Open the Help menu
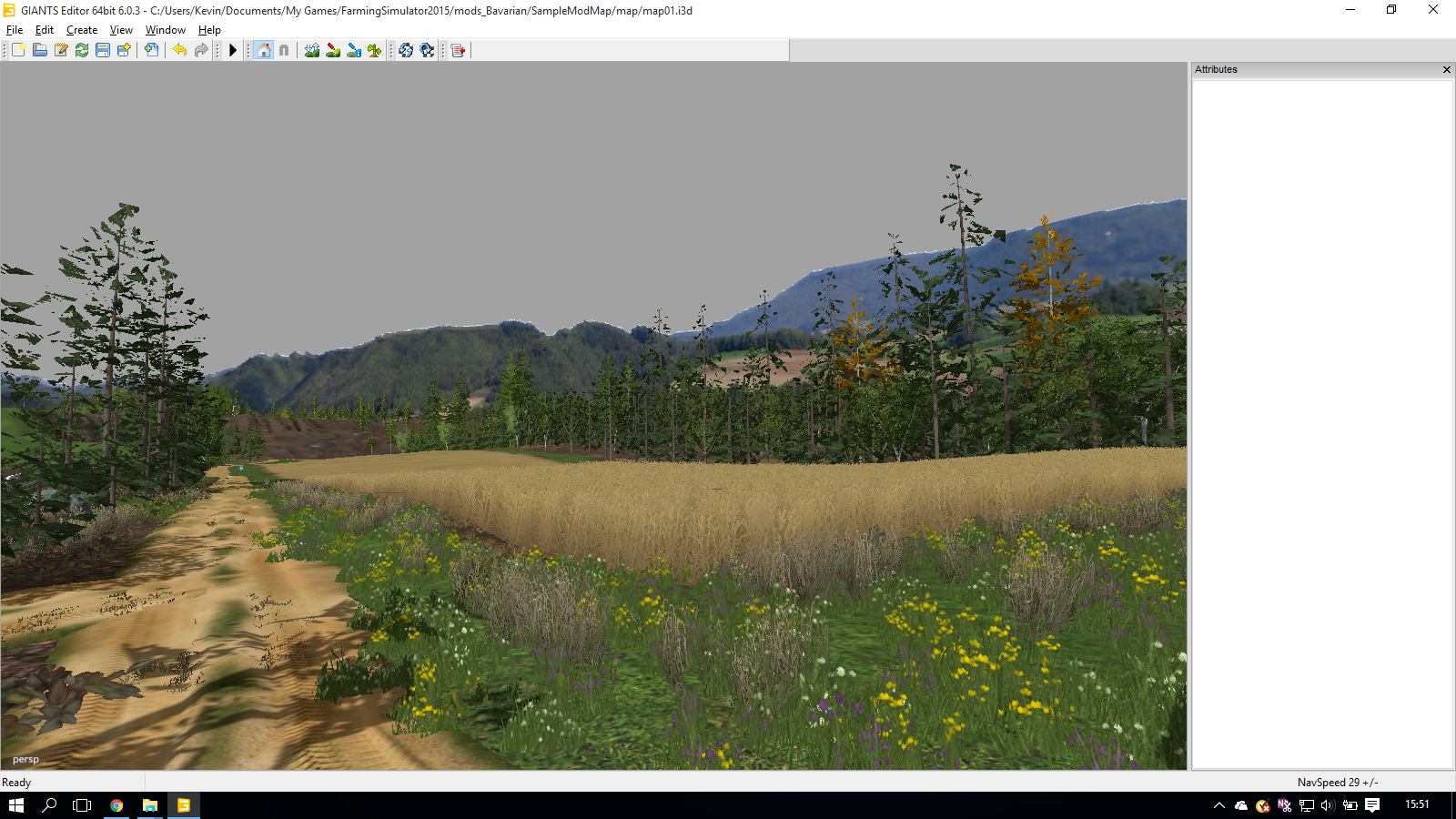 pyautogui.click(x=209, y=30)
